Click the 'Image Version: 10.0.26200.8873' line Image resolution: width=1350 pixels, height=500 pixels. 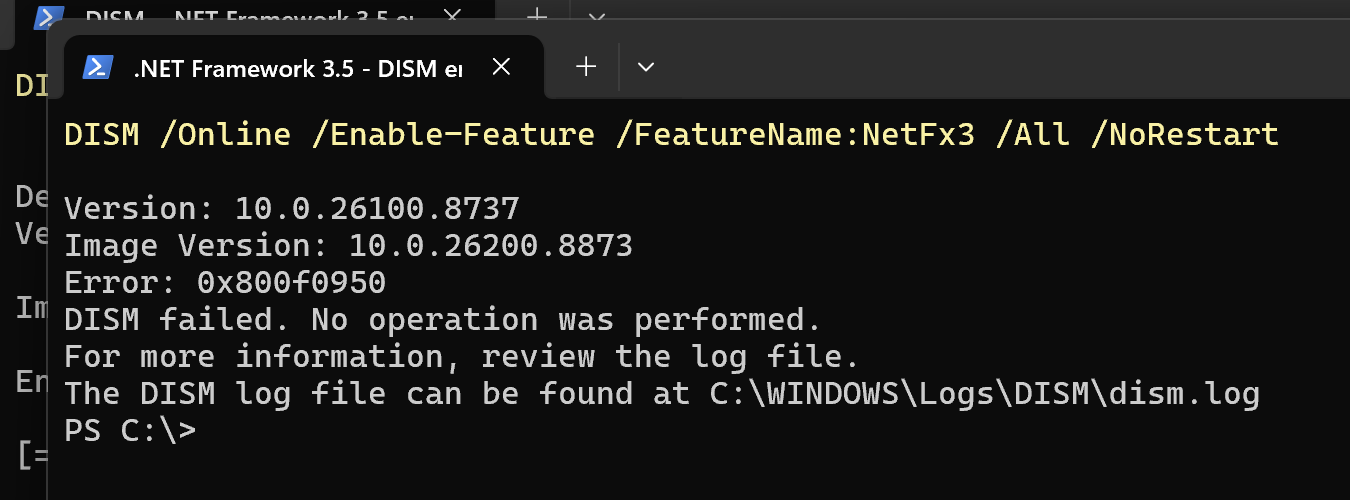[x=349, y=246]
